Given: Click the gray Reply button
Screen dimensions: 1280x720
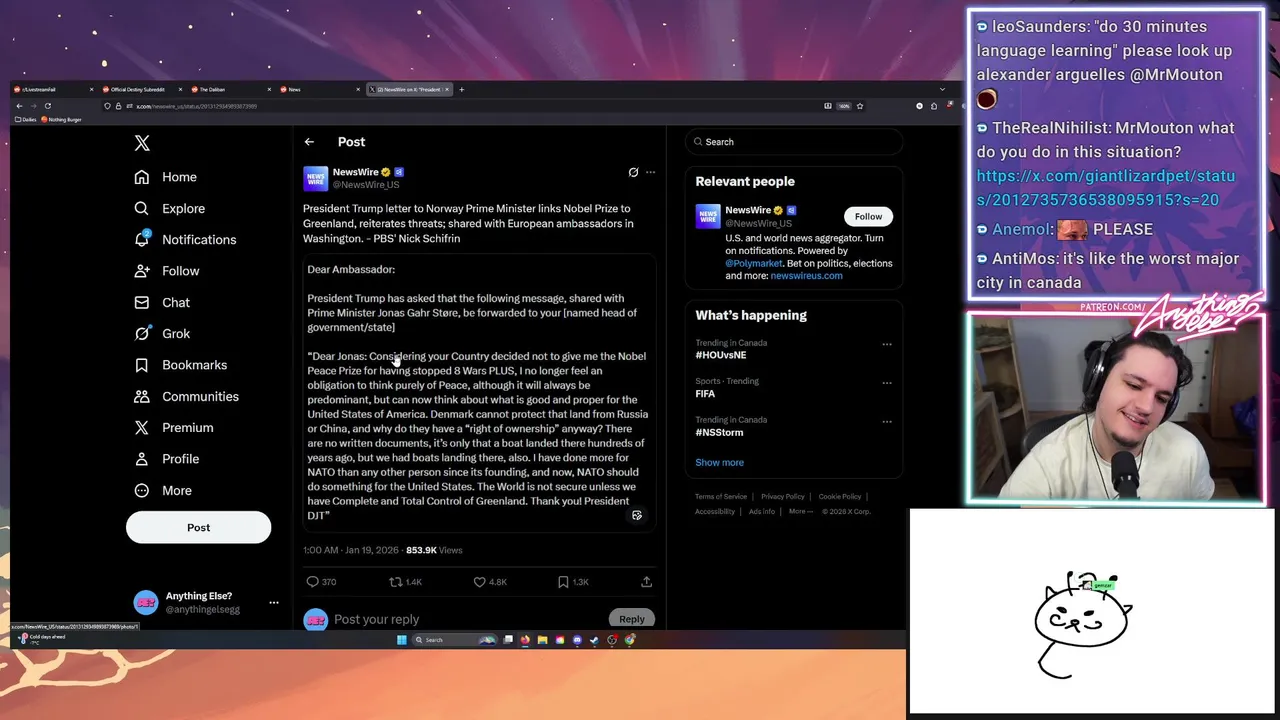Looking at the screenshot, I should 631,619.
